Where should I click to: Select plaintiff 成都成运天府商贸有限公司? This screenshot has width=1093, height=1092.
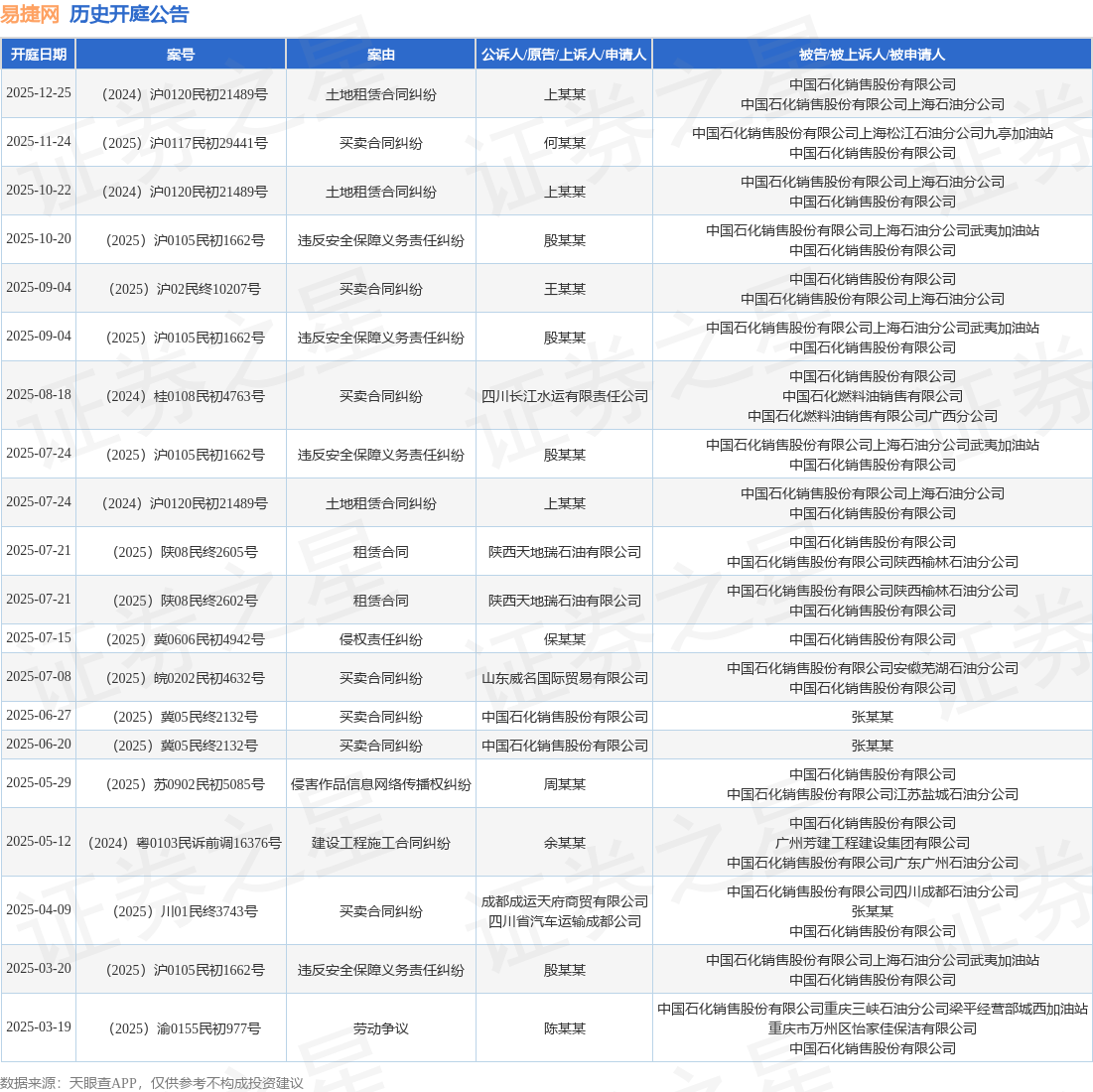coord(565,901)
